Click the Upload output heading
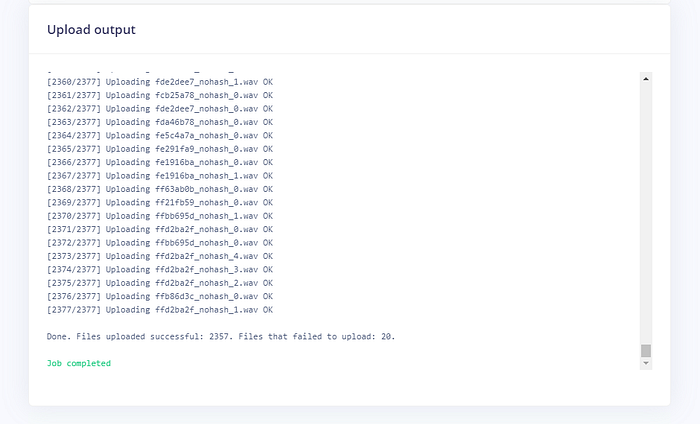The image size is (700, 424). click(91, 29)
